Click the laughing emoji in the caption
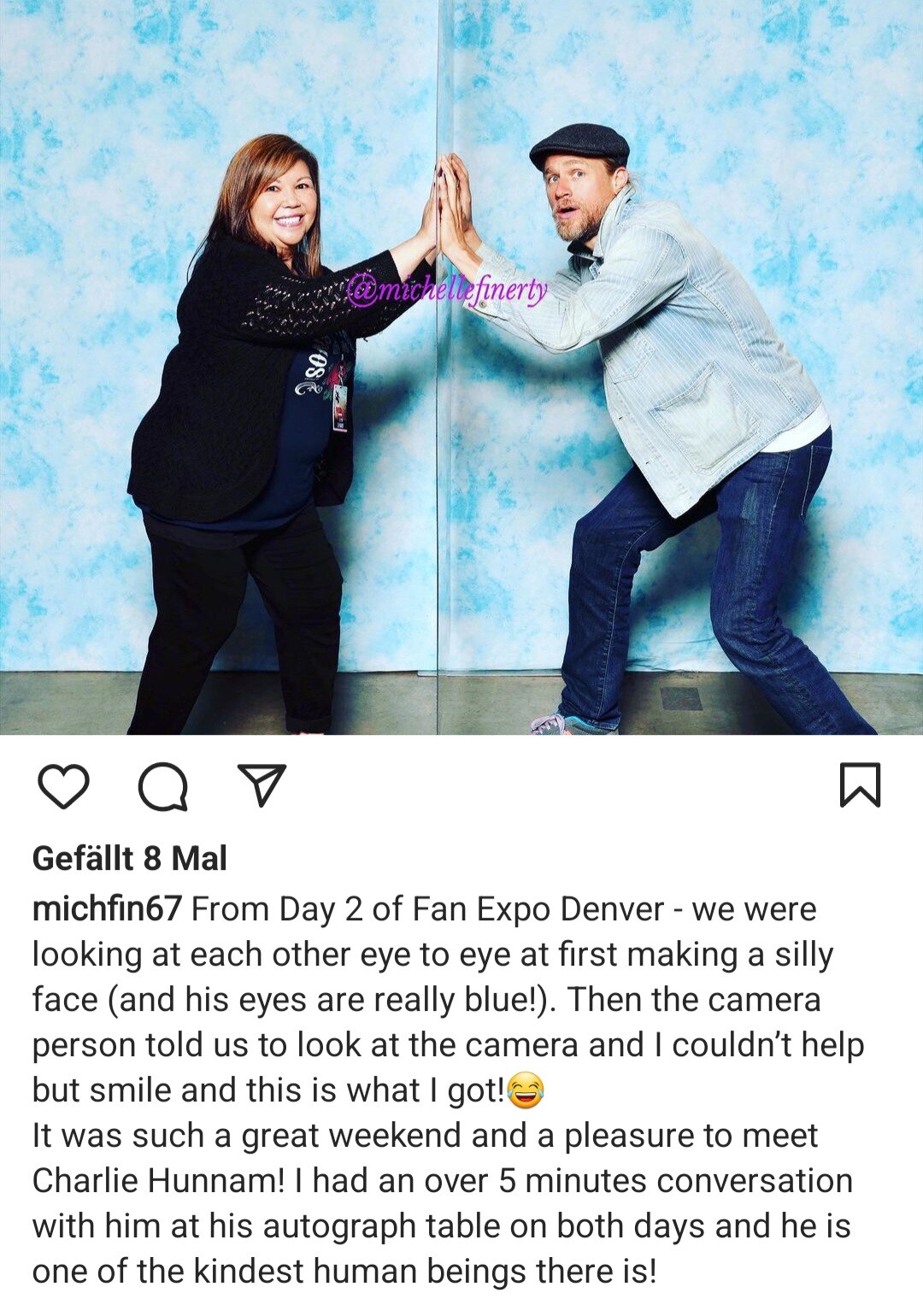The image size is (923, 1316). pos(526,1090)
